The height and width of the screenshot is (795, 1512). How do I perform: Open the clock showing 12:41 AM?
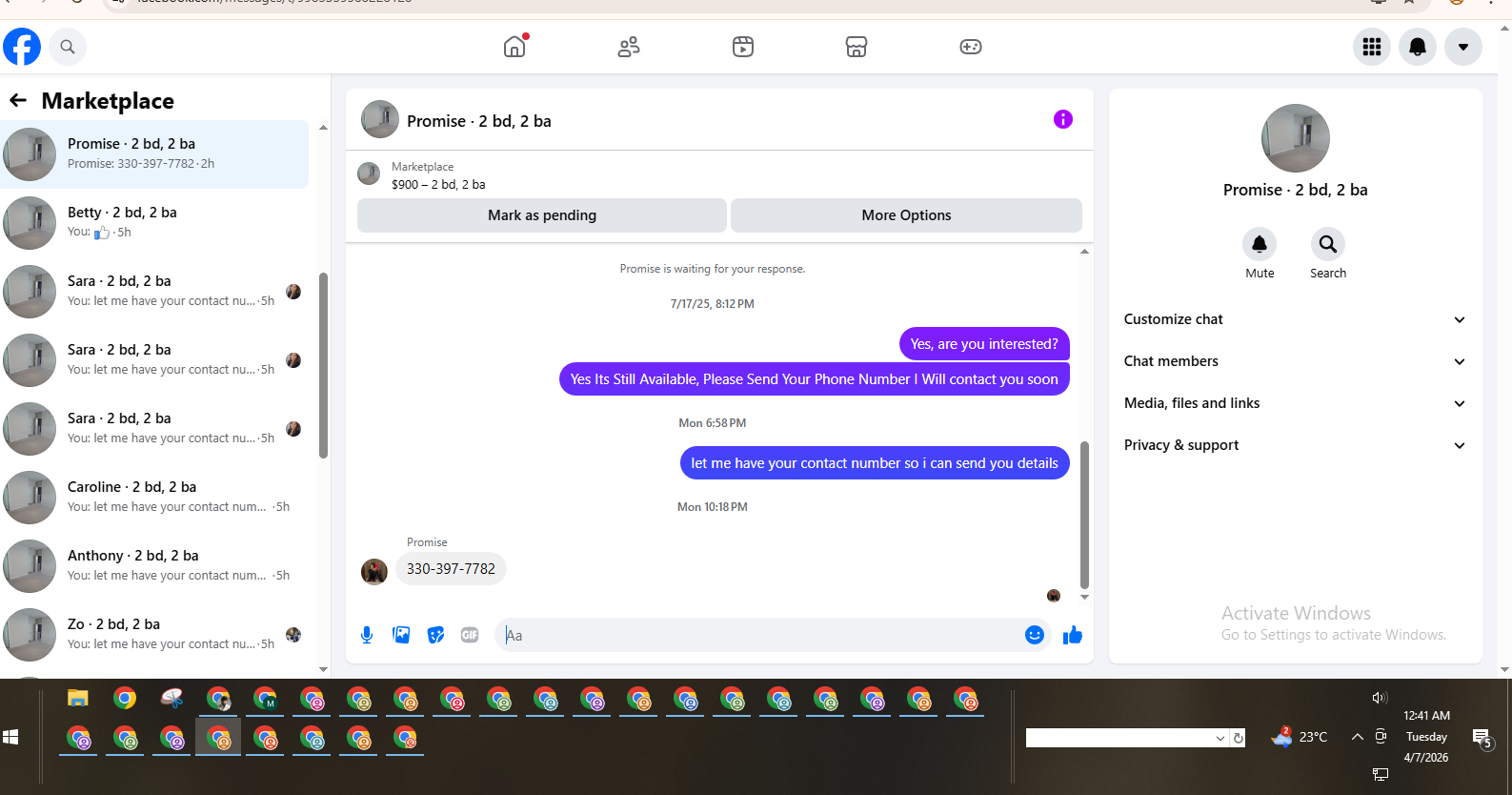tap(1426, 716)
